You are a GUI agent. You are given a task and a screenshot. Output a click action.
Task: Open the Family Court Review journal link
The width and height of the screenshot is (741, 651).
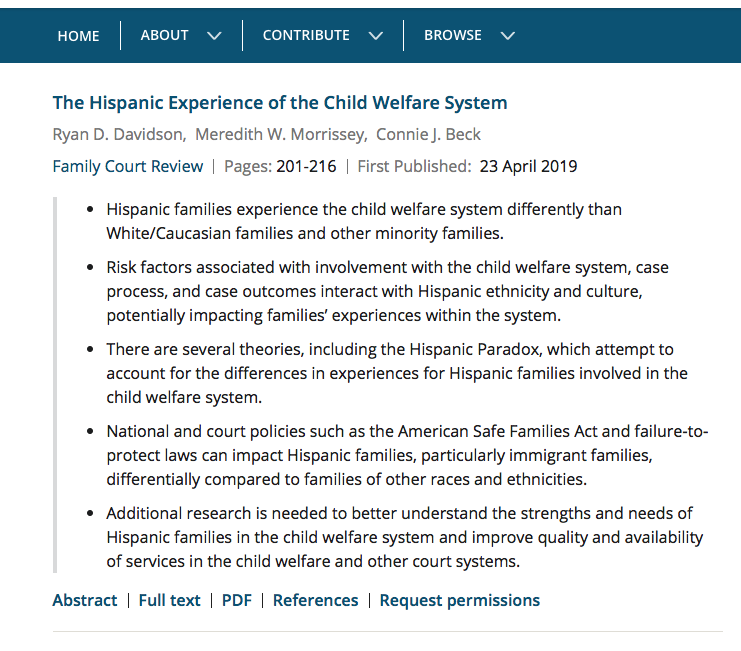(127, 167)
